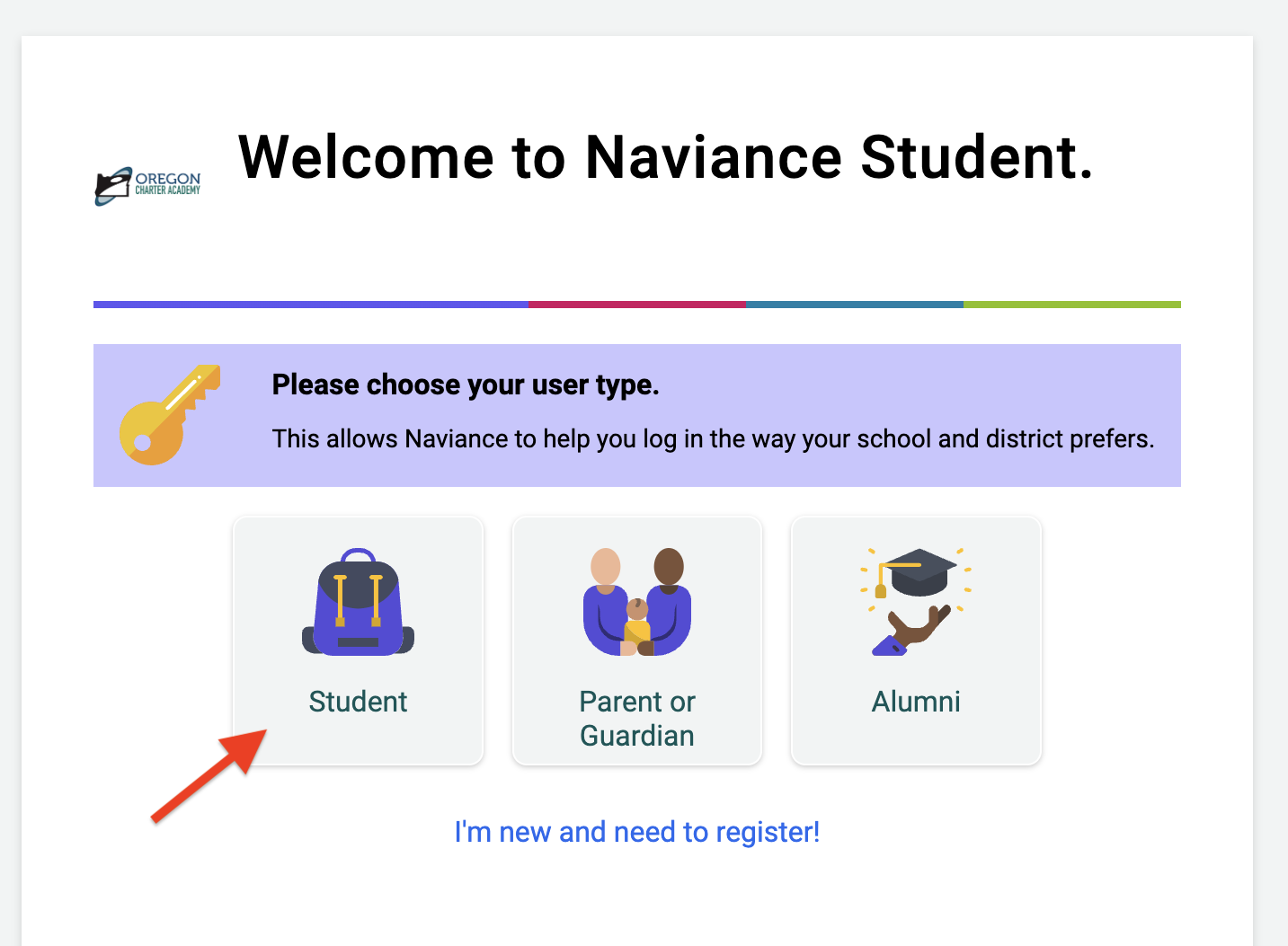
Task: Click the Please choose your user type heading
Action: tap(466, 385)
